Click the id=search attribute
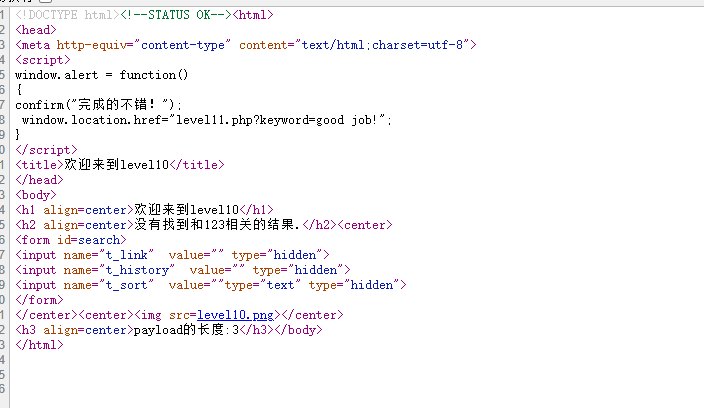The width and height of the screenshot is (704, 408). point(88,240)
